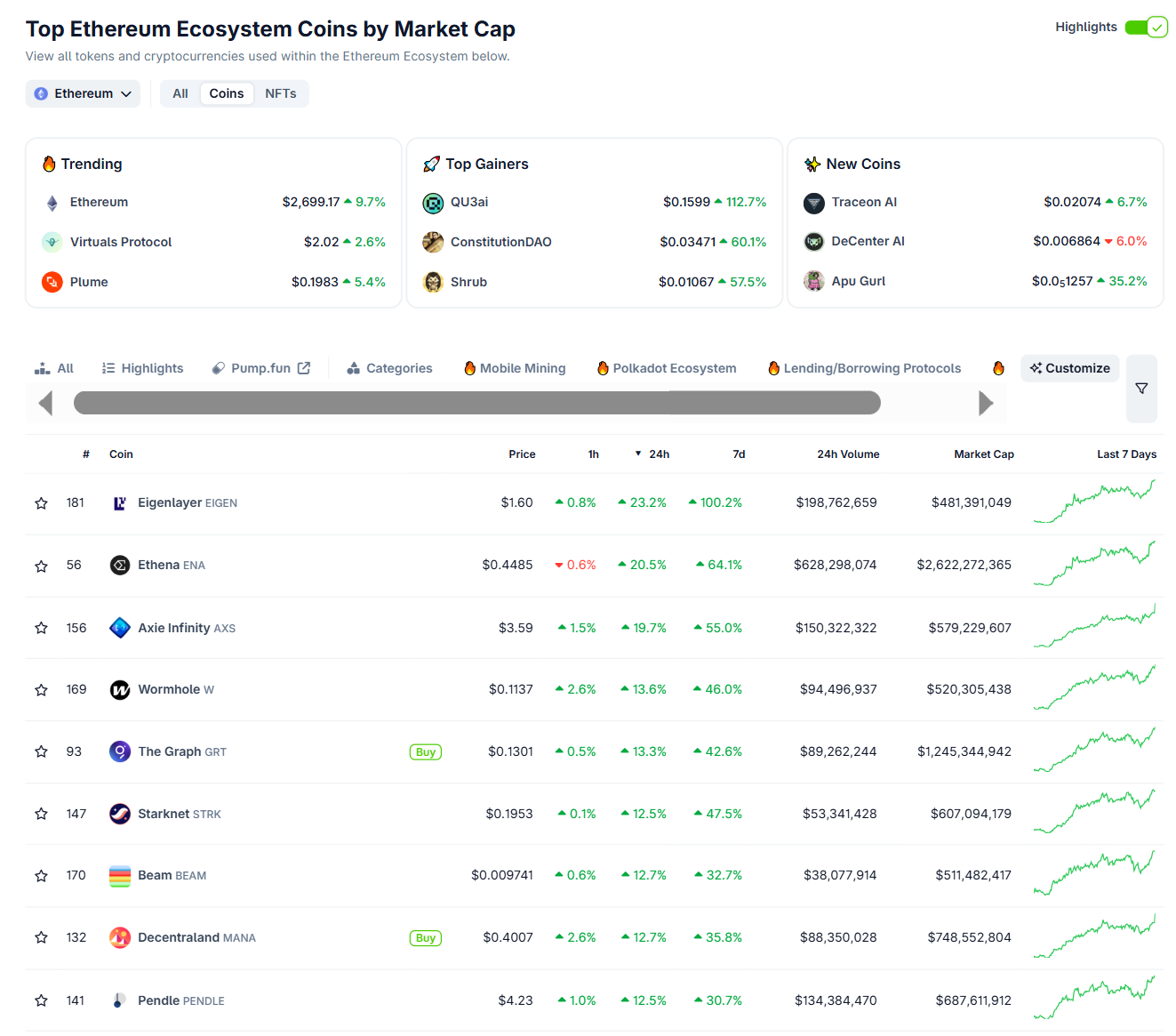1176x1036 pixels.
Task: Sort table by 1h column header
Action: [593, 454]
